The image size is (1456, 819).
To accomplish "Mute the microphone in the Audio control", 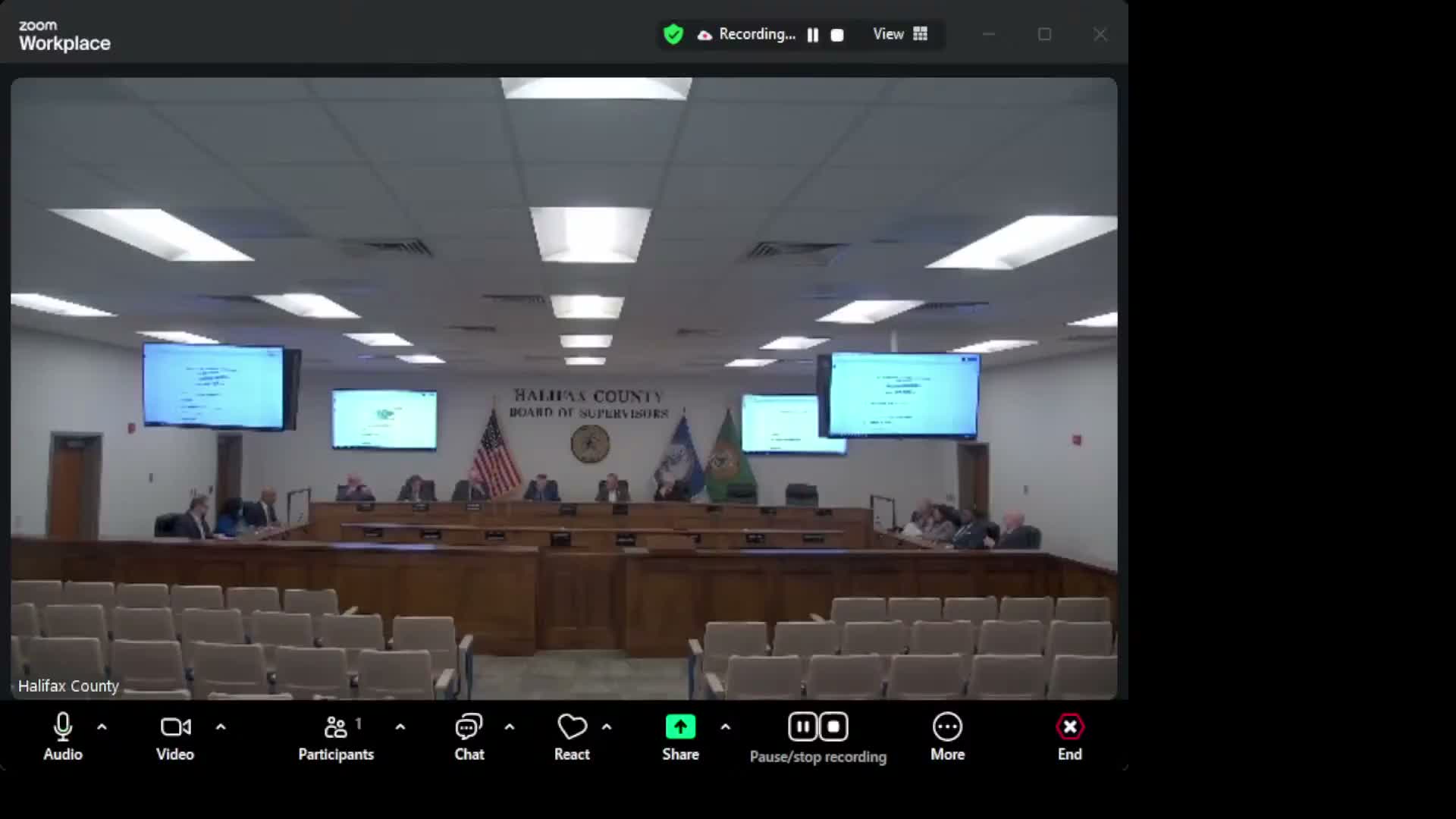I will coord(62,726).
